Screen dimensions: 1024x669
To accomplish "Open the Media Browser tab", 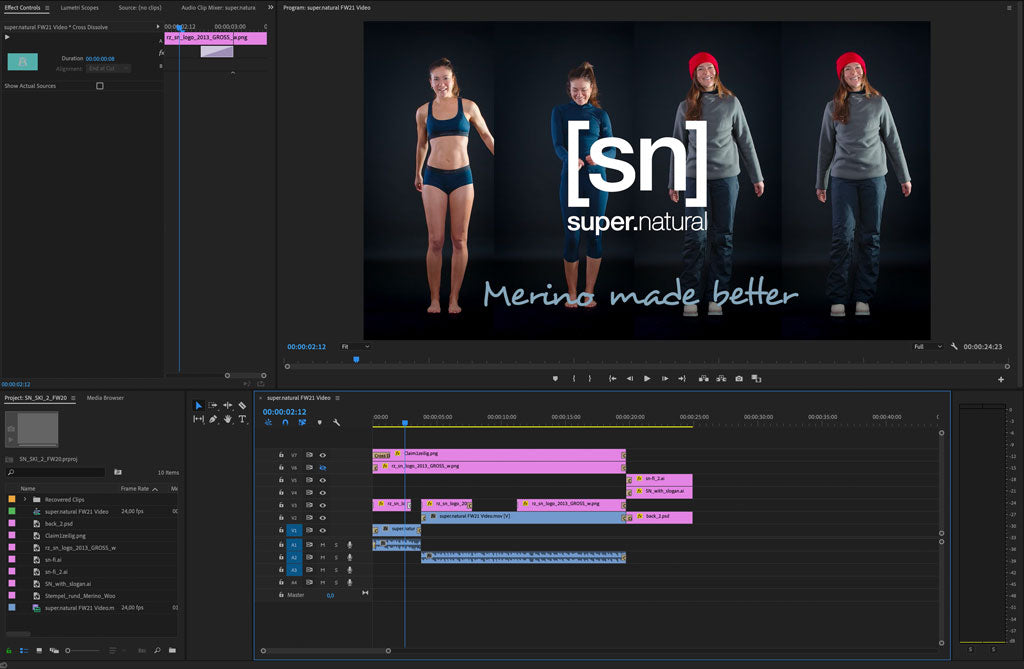I will (x=105, y=398).
